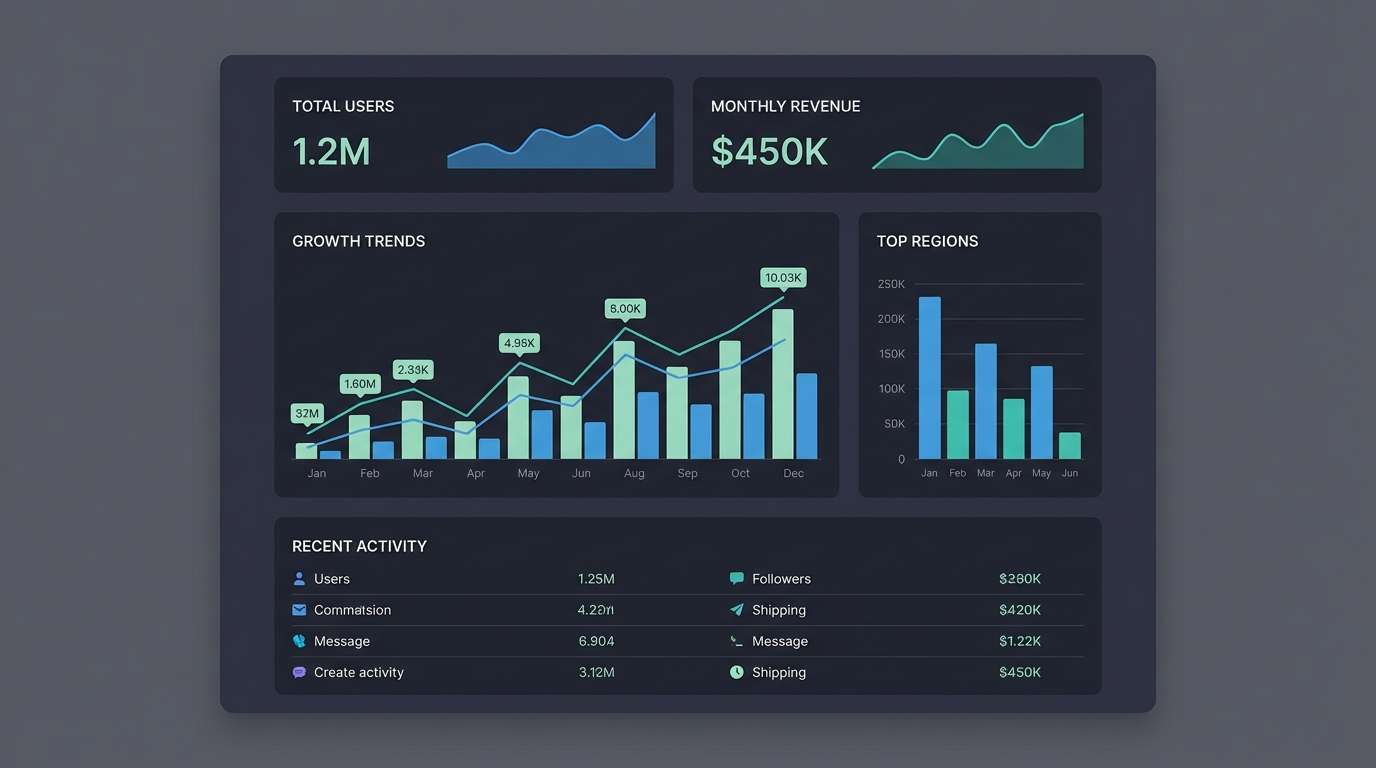The width and height of the screenshot is (1376, 768).
Task: Click the Users person icon in Recent Activity
Action: click(298, 578)
